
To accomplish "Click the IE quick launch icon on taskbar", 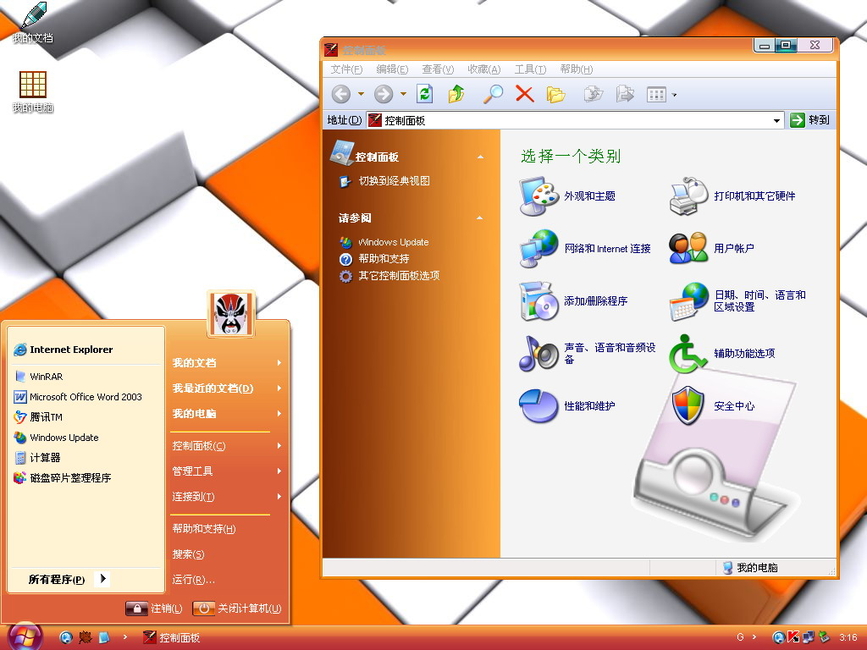I will tap(66, 637).
